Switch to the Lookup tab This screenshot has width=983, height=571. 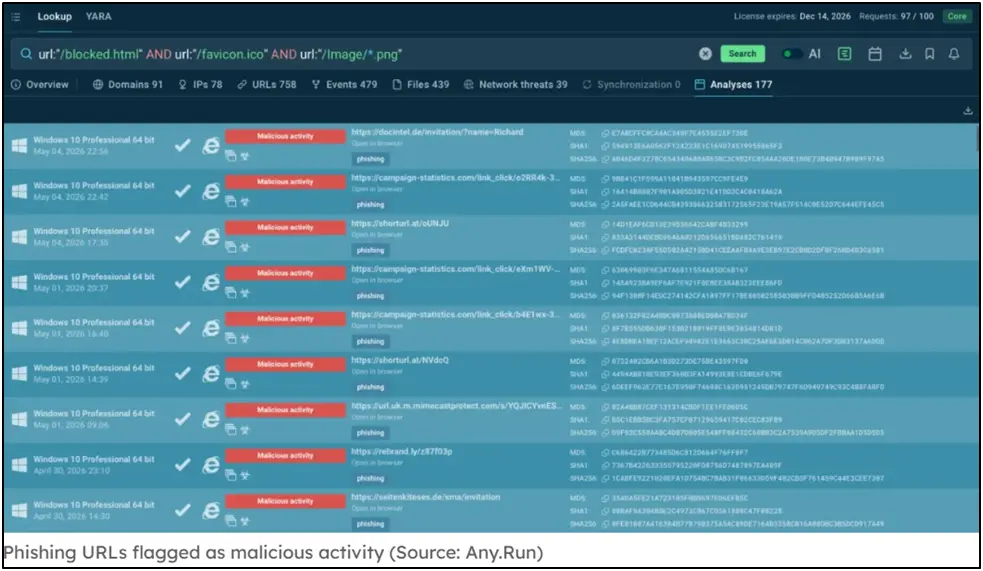point(55,17)
